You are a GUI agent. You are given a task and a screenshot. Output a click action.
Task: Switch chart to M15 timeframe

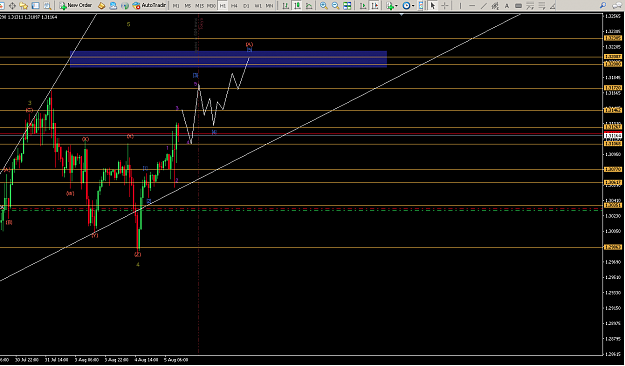199,6
